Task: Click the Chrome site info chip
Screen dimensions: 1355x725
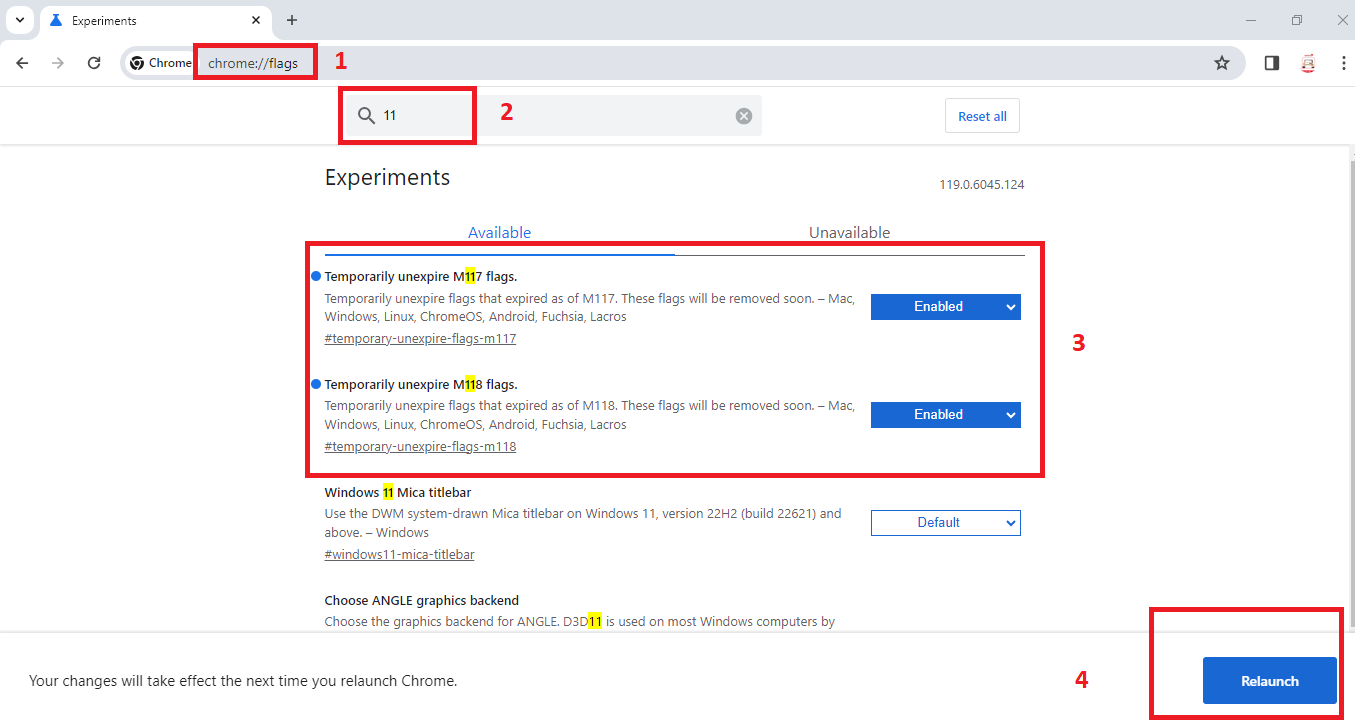Action: coord(160,63)
